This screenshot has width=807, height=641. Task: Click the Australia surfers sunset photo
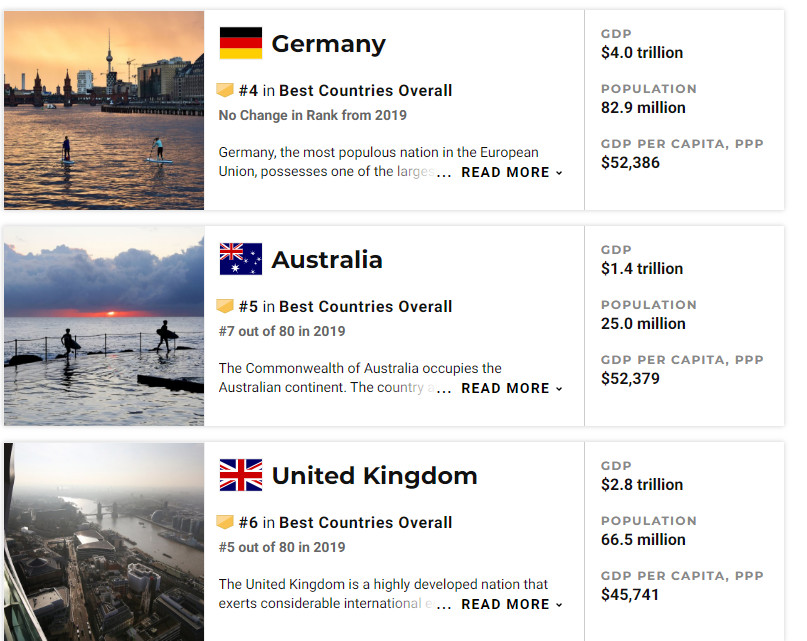pyautogui.click(x=104, y=326)
